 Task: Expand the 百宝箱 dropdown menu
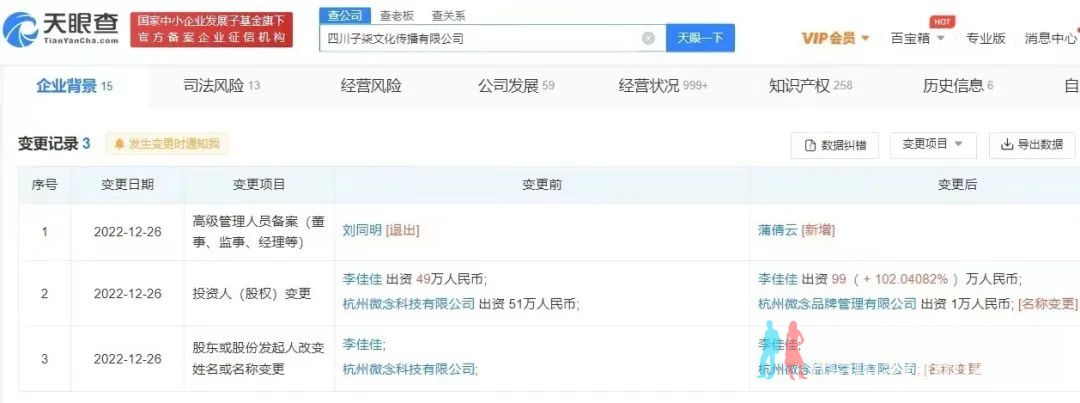(x=941, y=39)
